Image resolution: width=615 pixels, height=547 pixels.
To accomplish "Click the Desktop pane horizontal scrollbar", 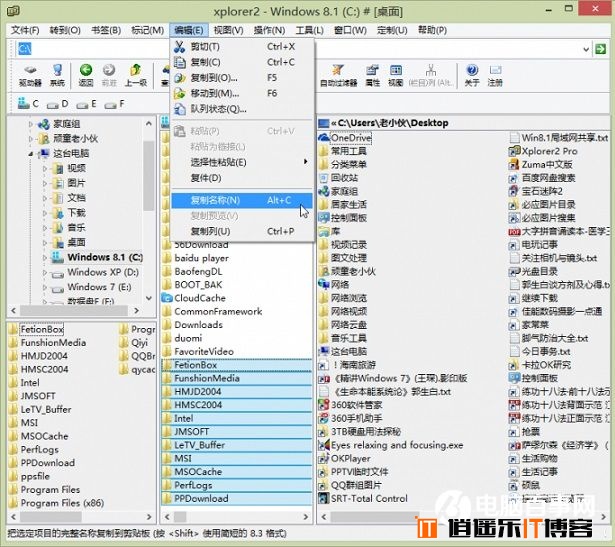I will point(375,516).
